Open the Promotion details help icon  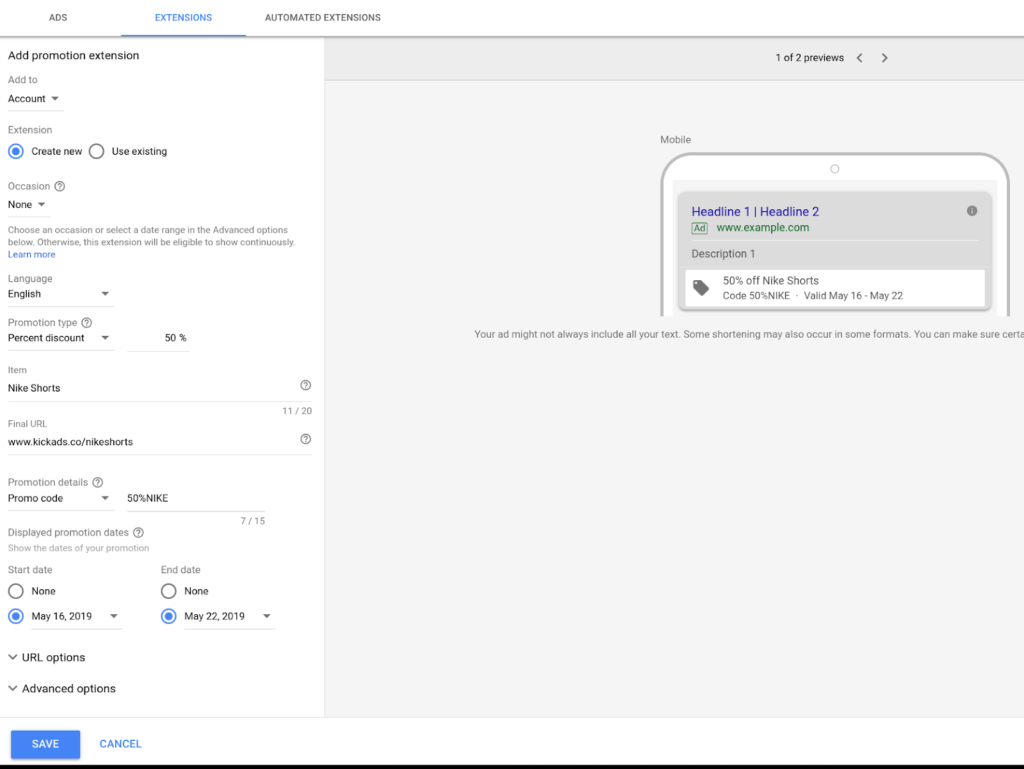(x=97, y=482)
